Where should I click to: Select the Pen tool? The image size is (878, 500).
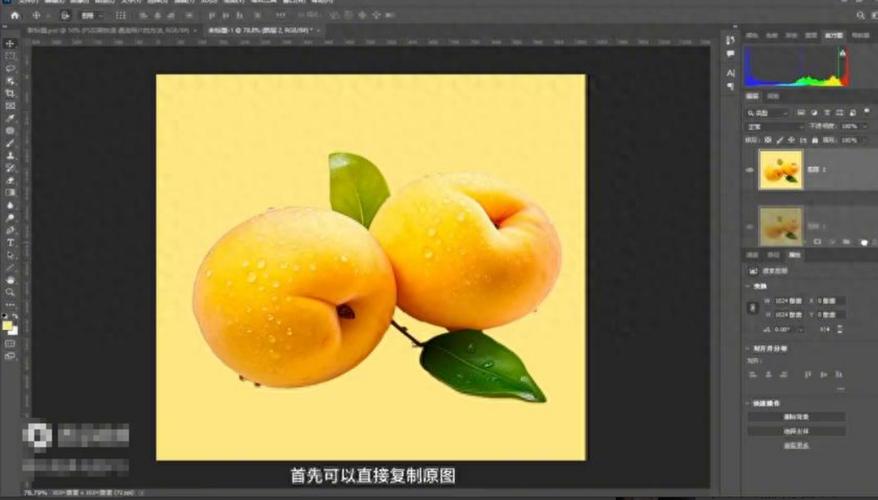pyautogui.click(x=10, y=230)
